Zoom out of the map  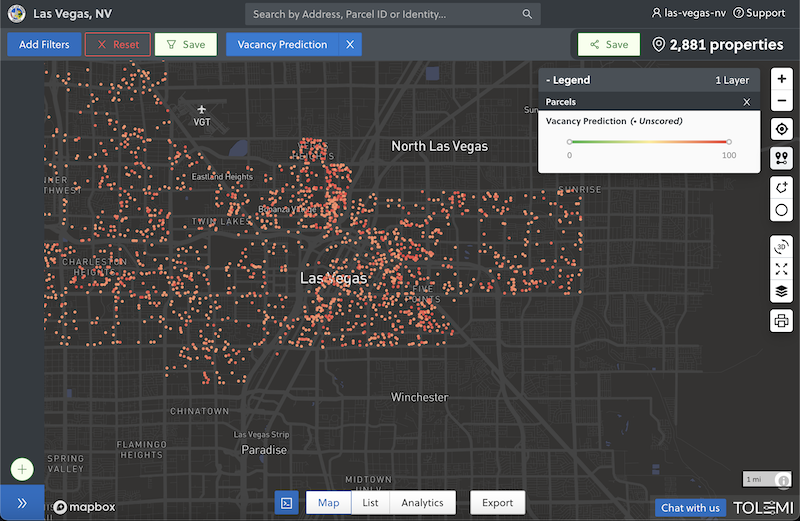point(782,101)
